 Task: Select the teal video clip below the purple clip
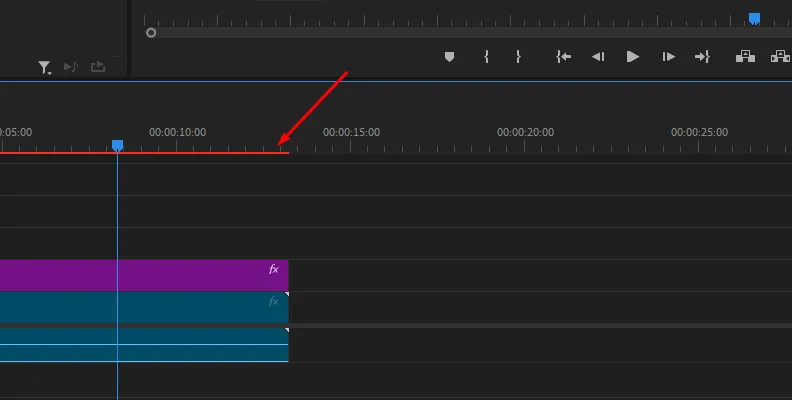click(144, 307)
